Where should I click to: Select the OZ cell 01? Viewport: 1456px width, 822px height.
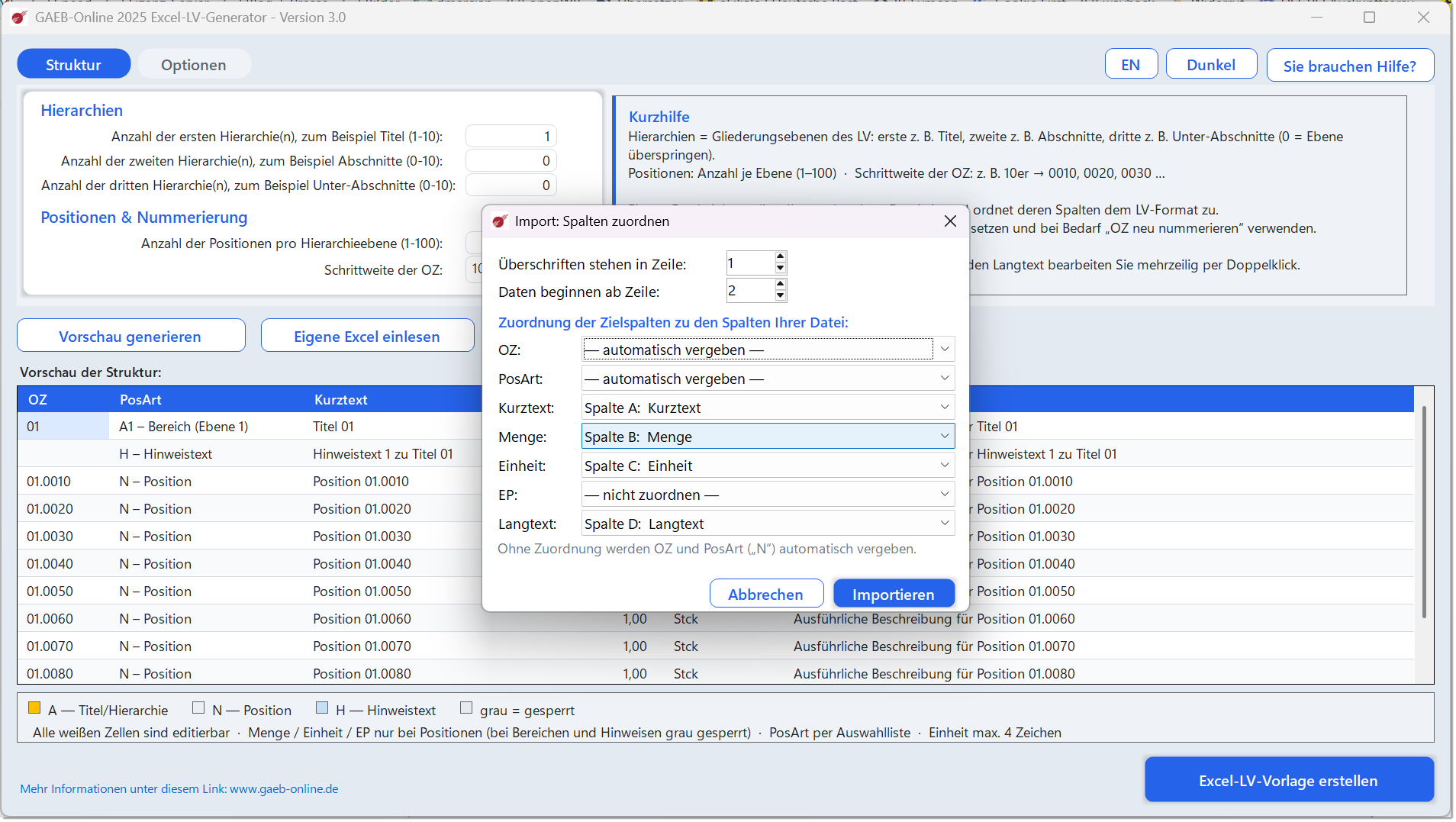(x=64, y=426)
